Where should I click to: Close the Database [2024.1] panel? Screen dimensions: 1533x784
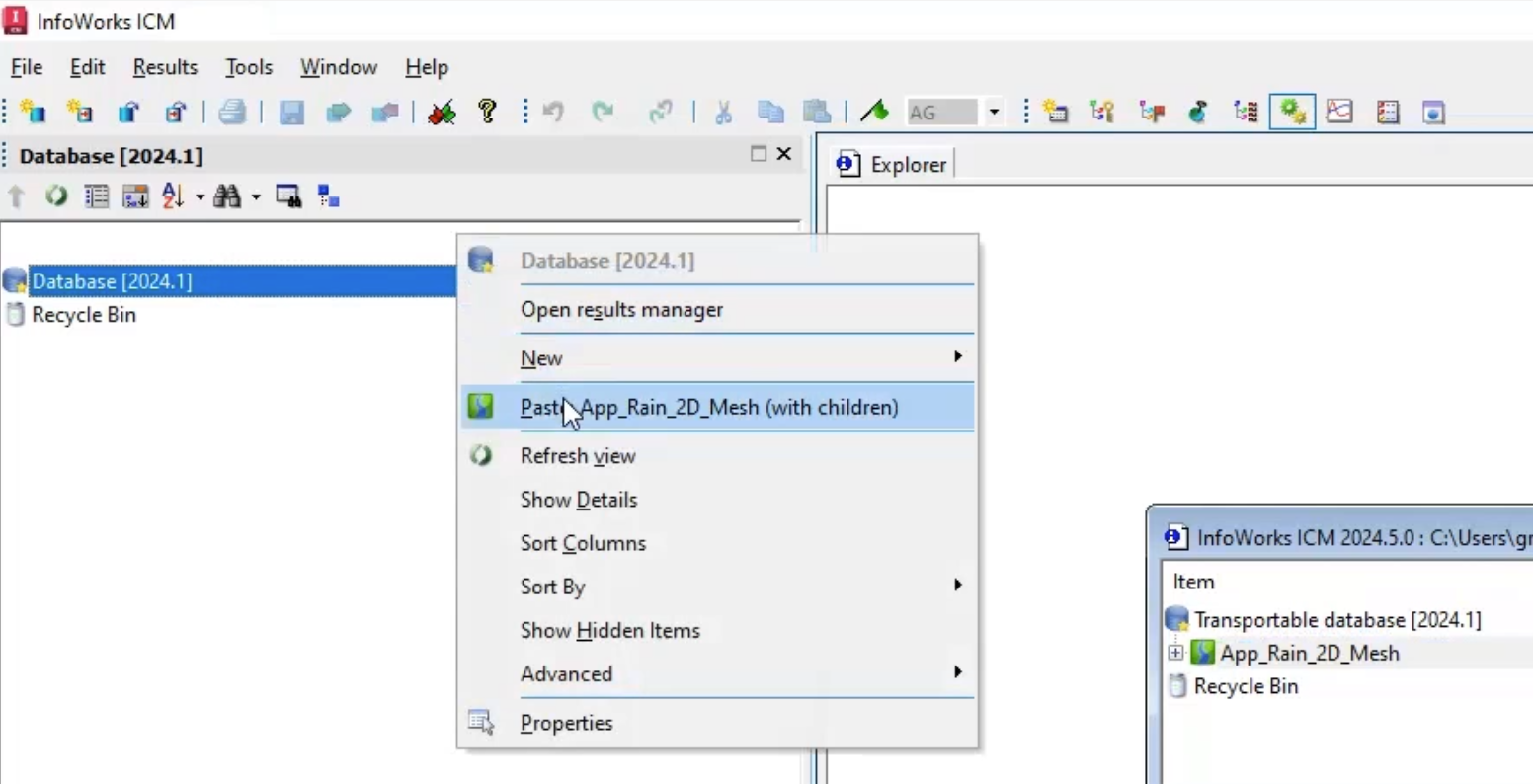[784, 154]
